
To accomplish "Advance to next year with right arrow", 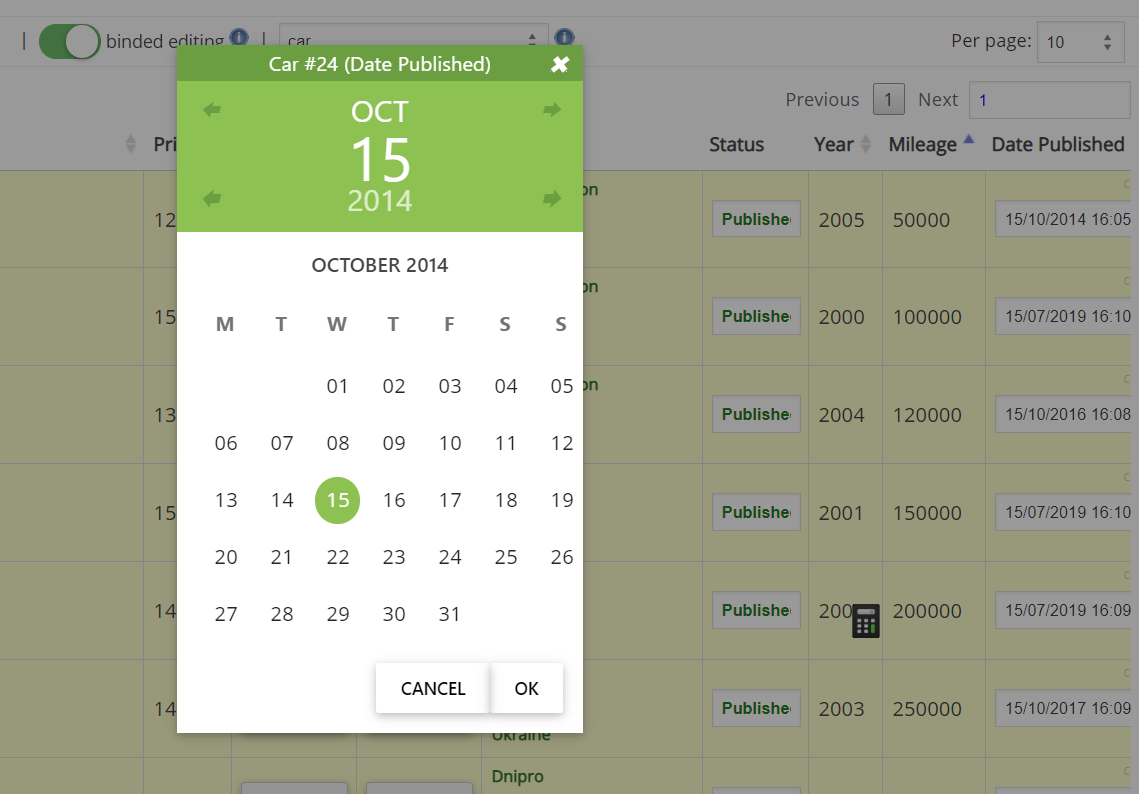I will 551,198.
